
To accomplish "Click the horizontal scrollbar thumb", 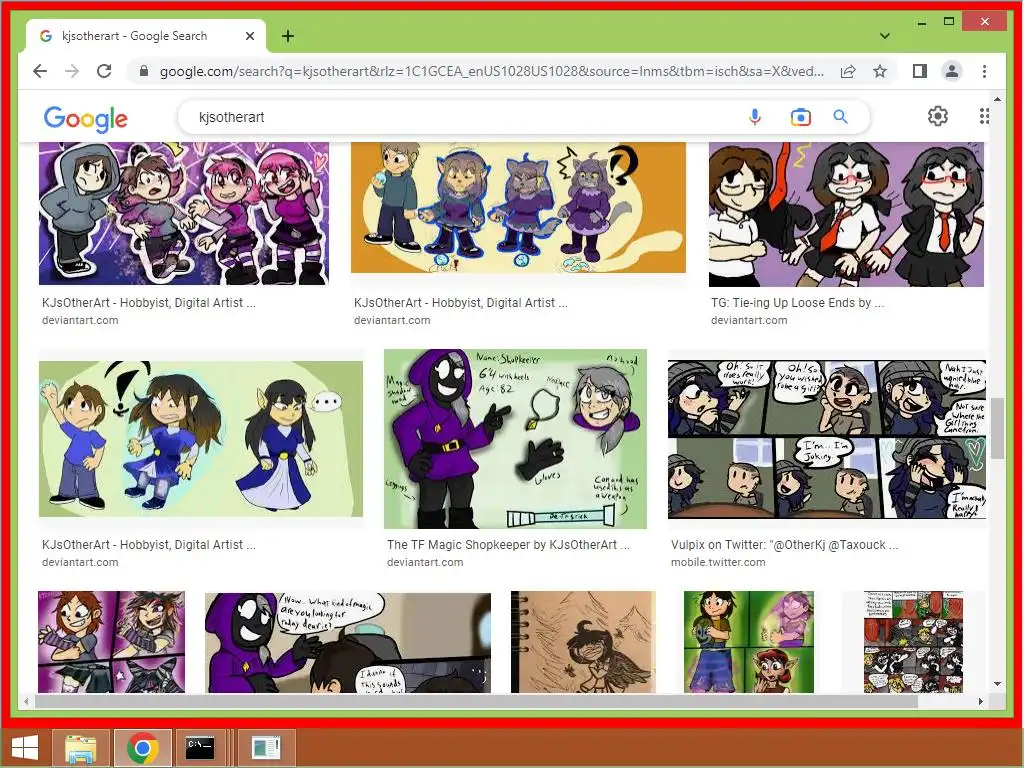I will (x=477, y=701).
